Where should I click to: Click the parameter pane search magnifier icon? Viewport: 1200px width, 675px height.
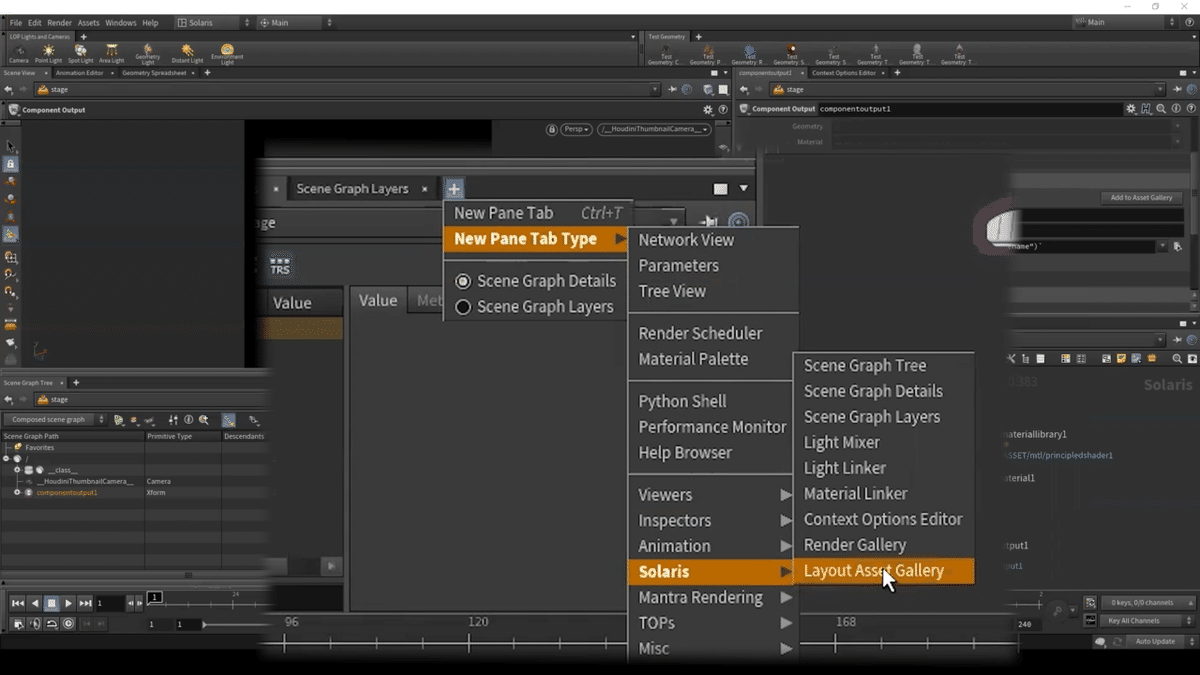tap(1161, 109)
